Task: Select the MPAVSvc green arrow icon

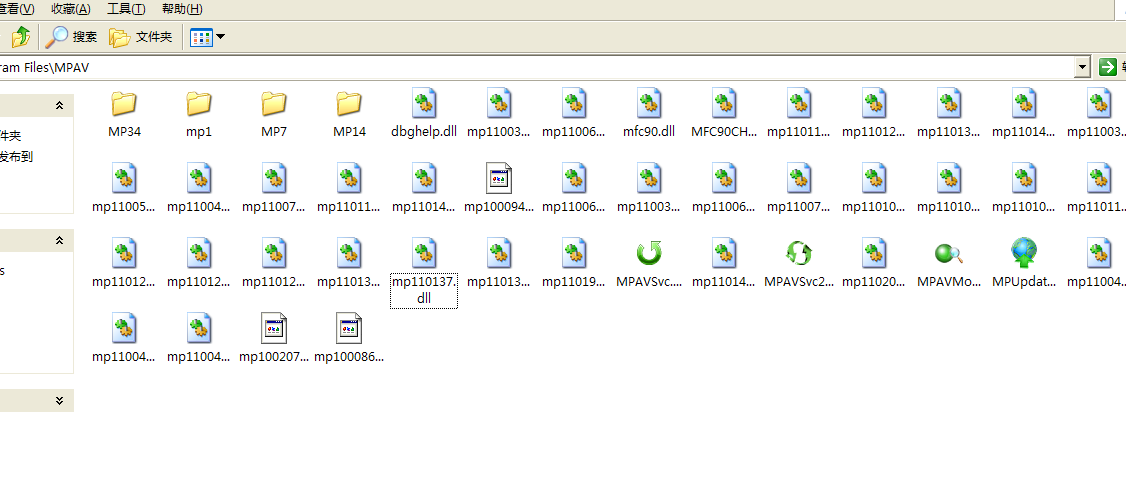Action: tap(649, 254)
